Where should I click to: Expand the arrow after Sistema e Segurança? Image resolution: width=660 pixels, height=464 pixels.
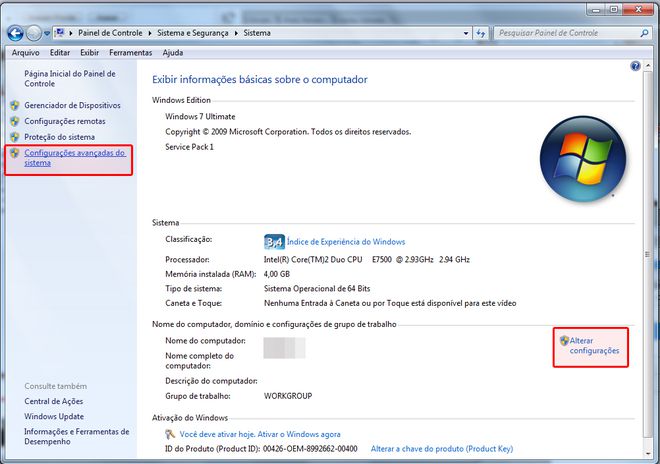(x=236, y=33)
